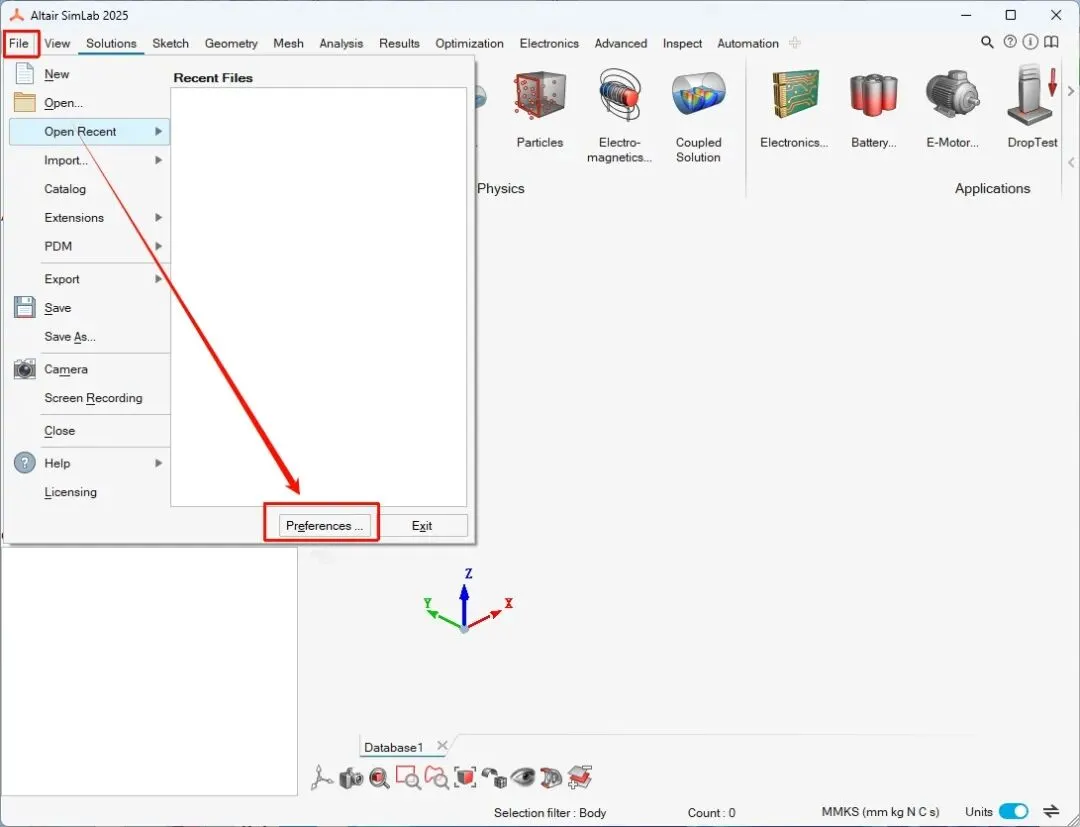The height and width of the screenshot is (827, 1080).
Task: Click the plus icon after Automation tab
Action: [795, 43]
